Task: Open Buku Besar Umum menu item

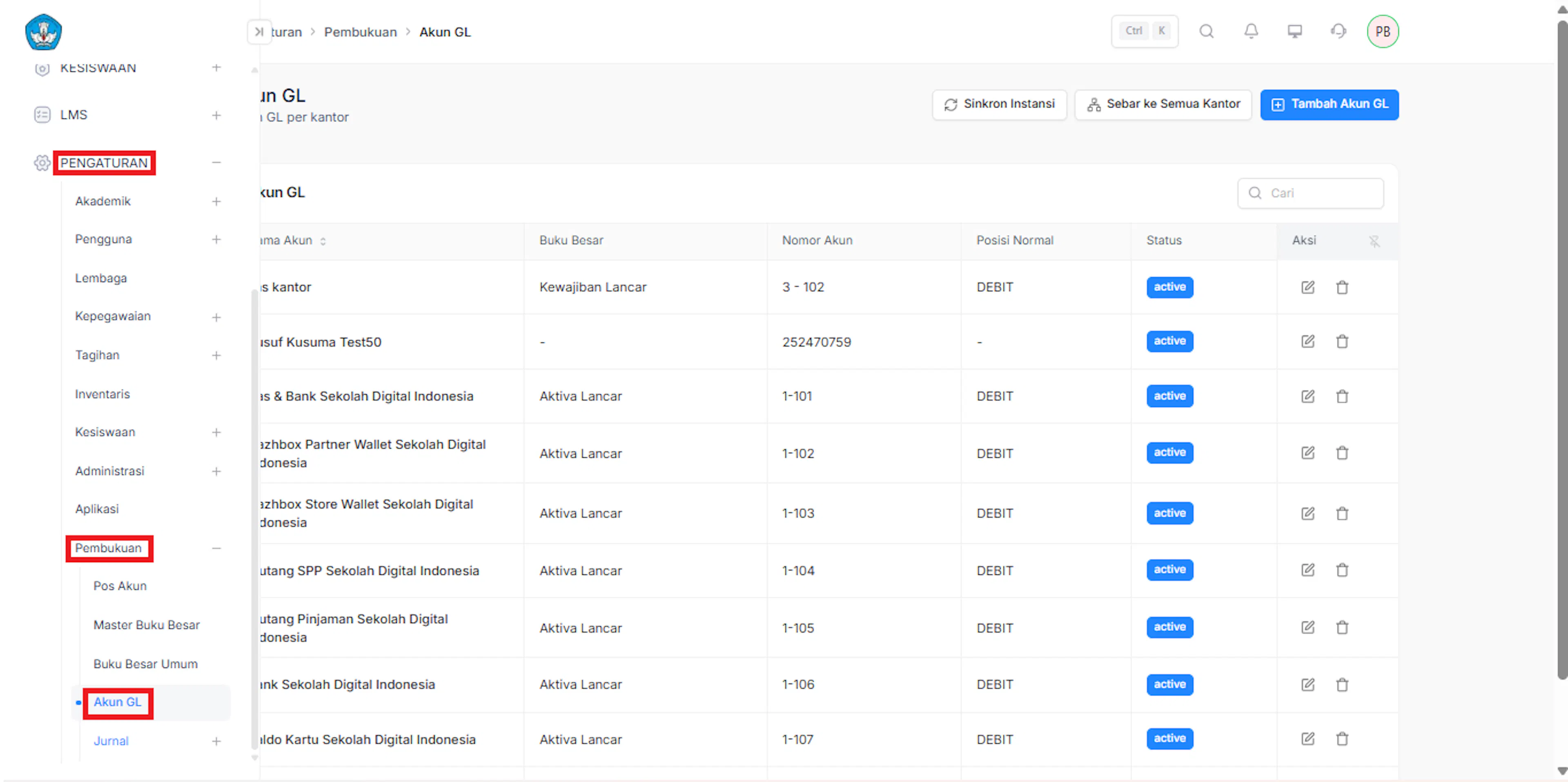Action: [x=145, y=664]
